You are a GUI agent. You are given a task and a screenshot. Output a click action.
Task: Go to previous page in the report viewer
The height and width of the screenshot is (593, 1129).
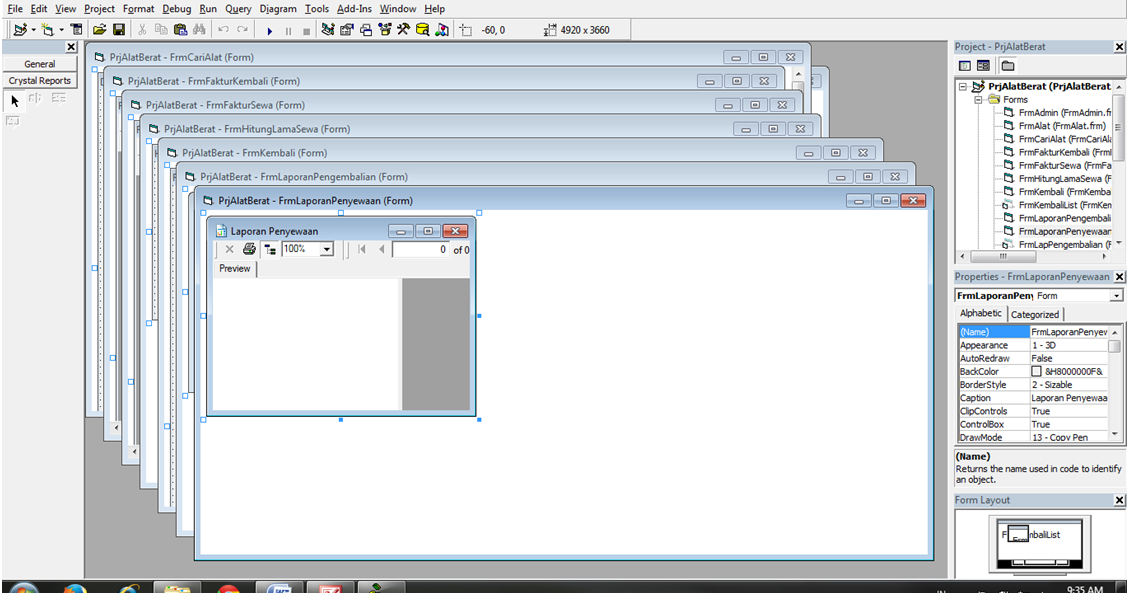tap(382, 249)
